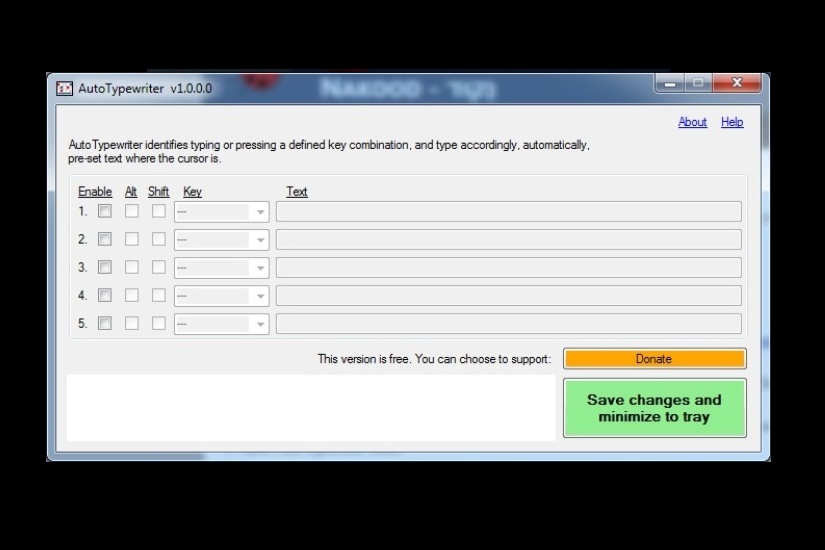Viewport: 825px width, 550px height.
Task: Toggle the Shift checkbox in row 2
Action: tap(158, 239)
